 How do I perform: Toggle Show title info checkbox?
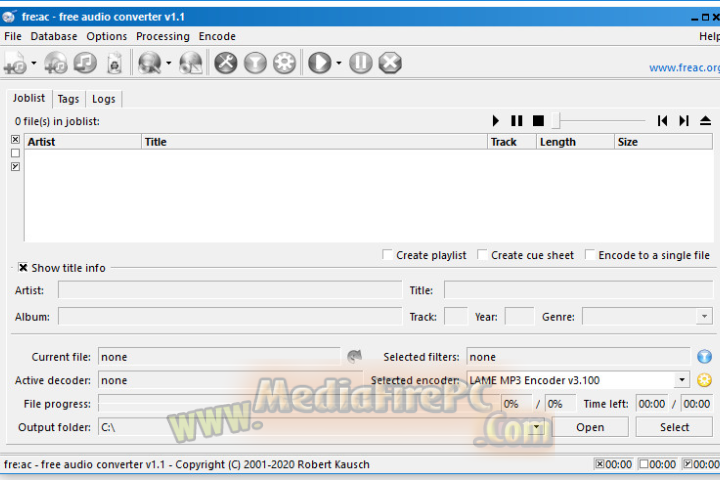pos(23,267)
